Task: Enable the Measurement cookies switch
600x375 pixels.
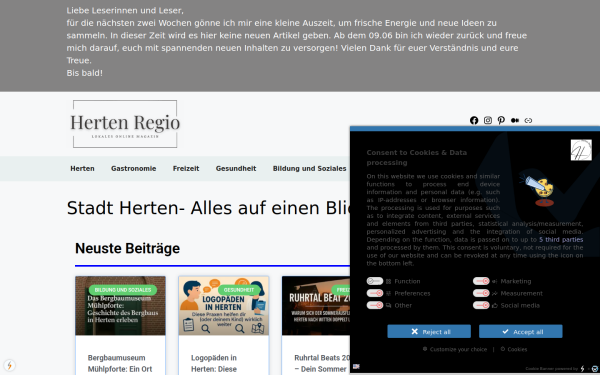Action: 481,293
